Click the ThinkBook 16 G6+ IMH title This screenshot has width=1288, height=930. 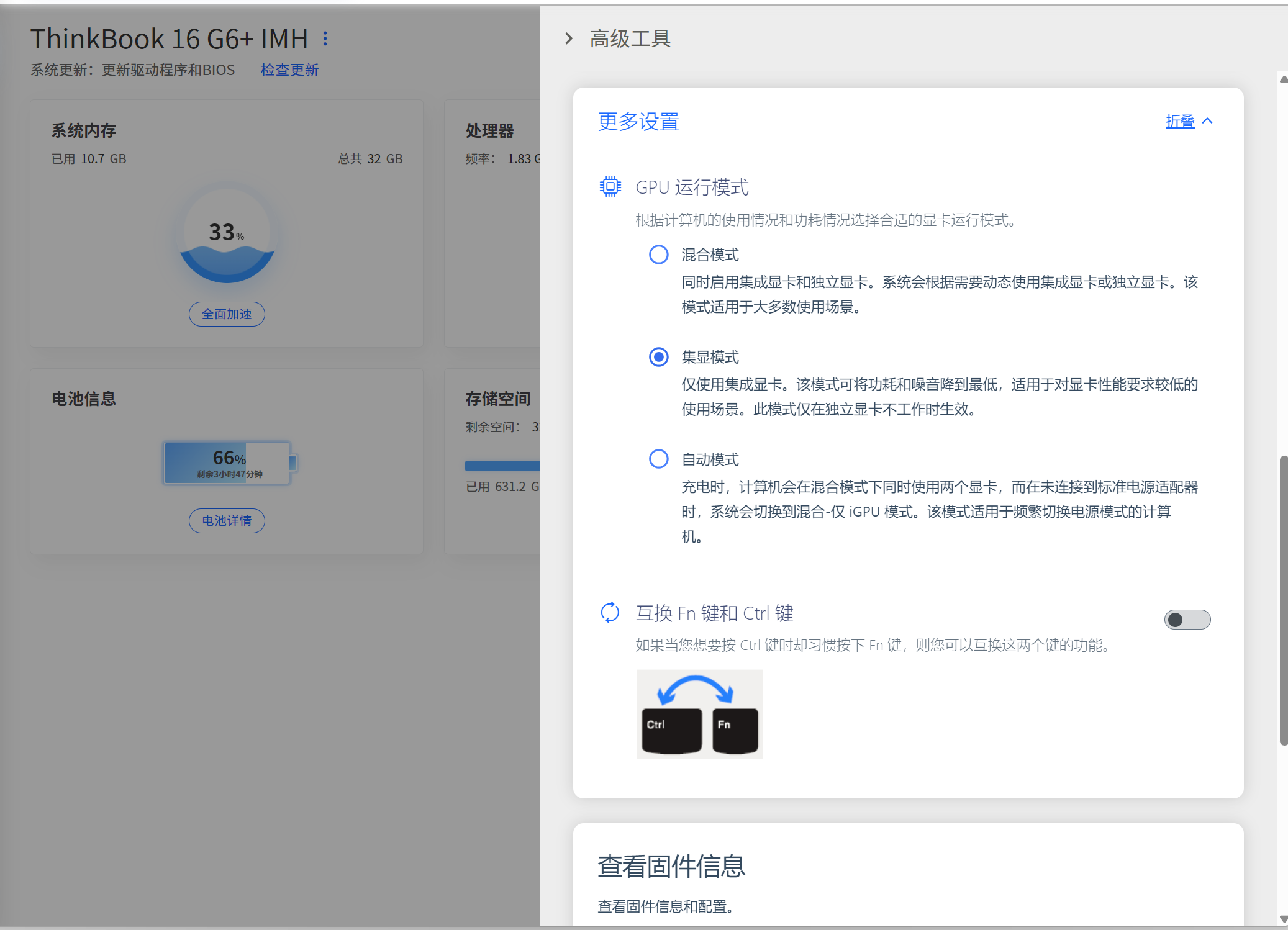tap(170, 38)
